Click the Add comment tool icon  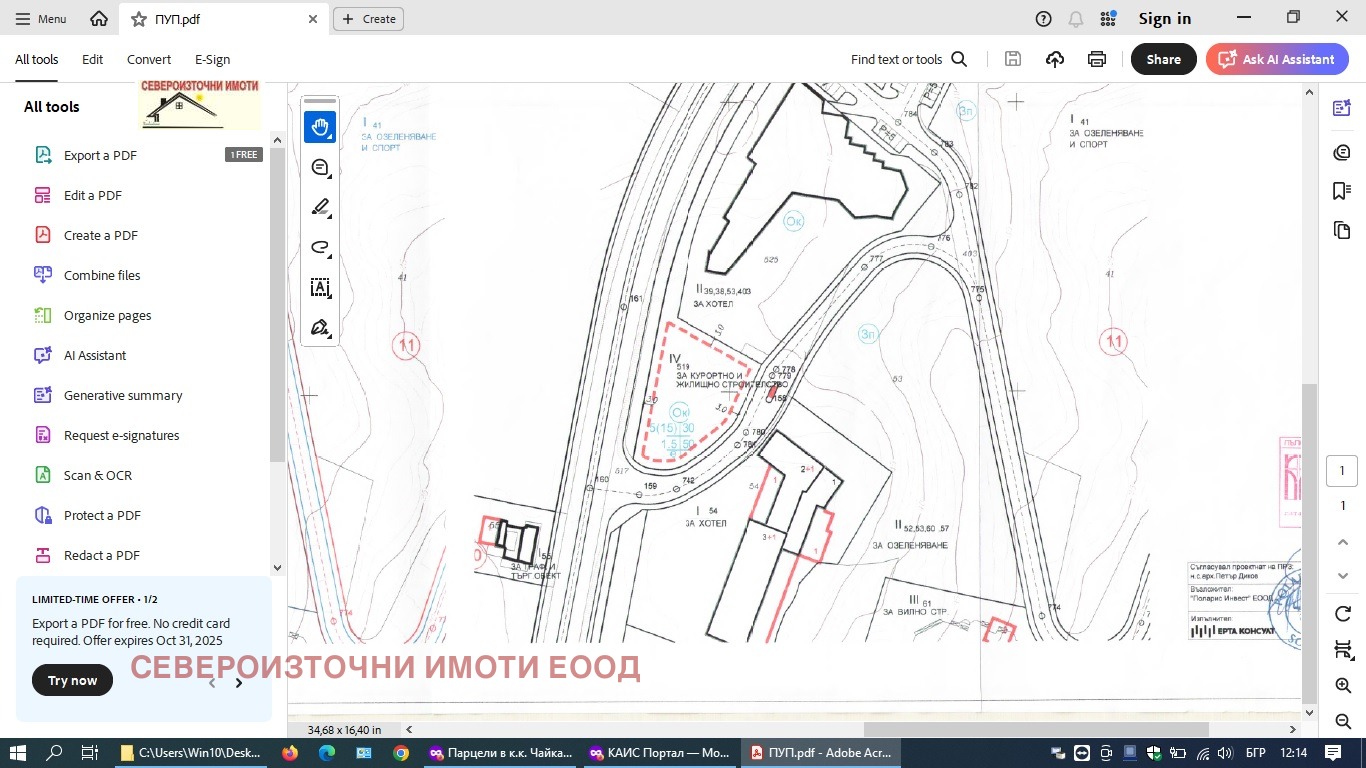[x=320, y=168]
